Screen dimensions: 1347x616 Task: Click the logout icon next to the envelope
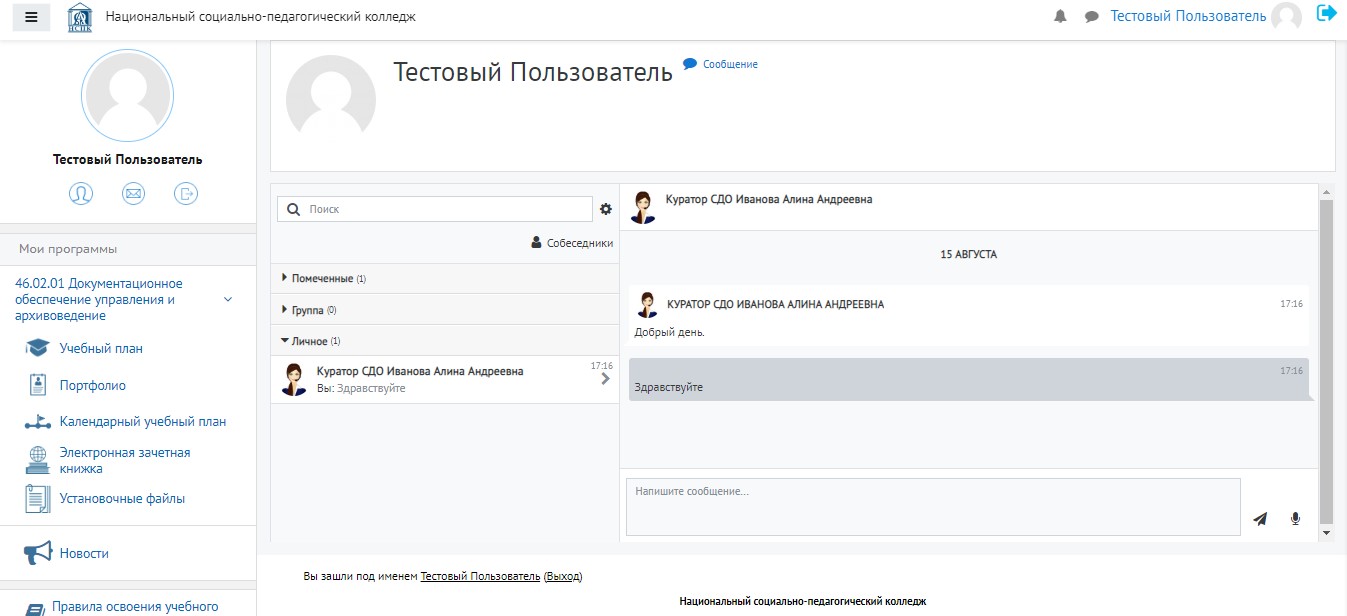[186, 193]
